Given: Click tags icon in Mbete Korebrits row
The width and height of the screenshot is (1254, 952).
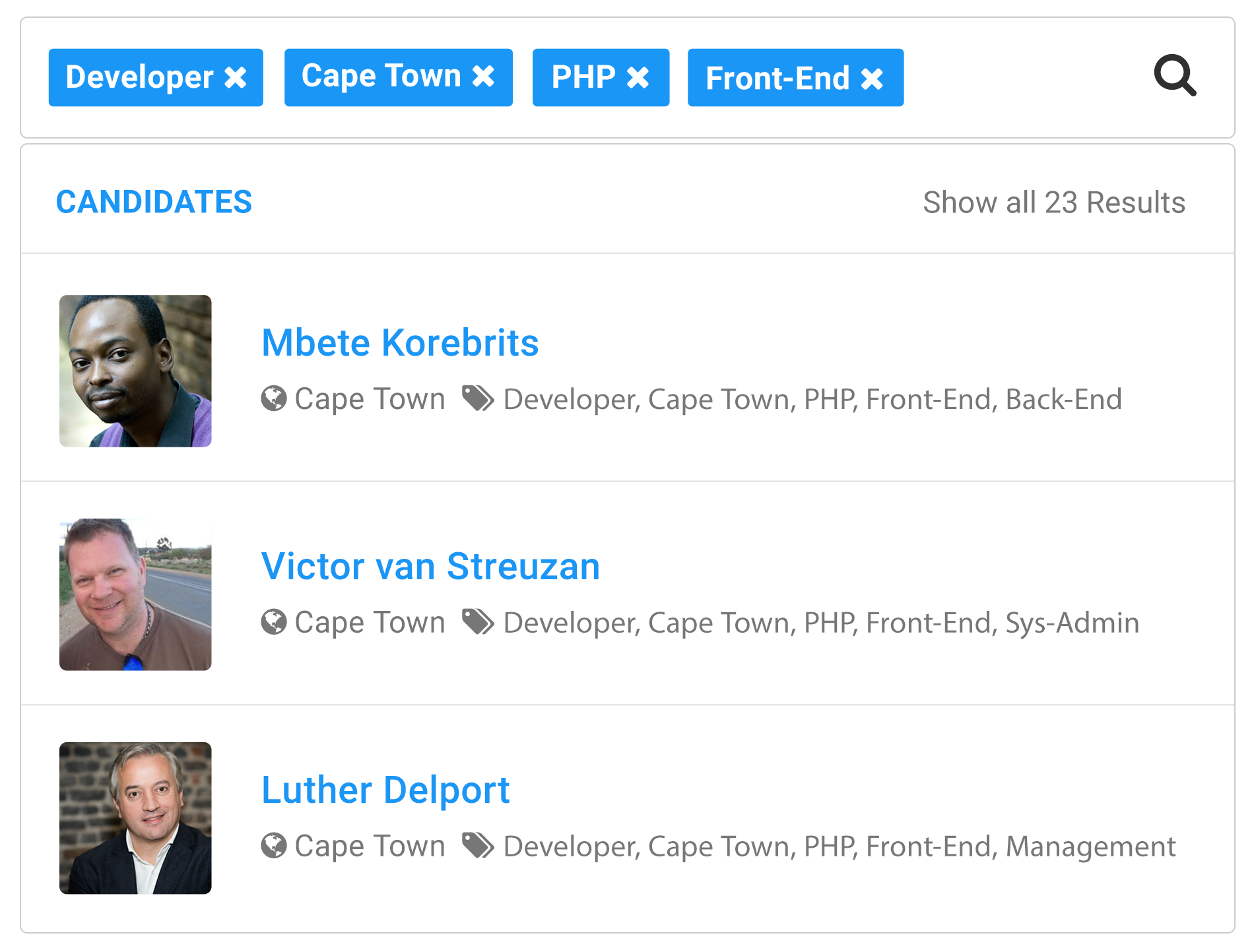Looking at the screenshot, I should [x=478, y=398].
